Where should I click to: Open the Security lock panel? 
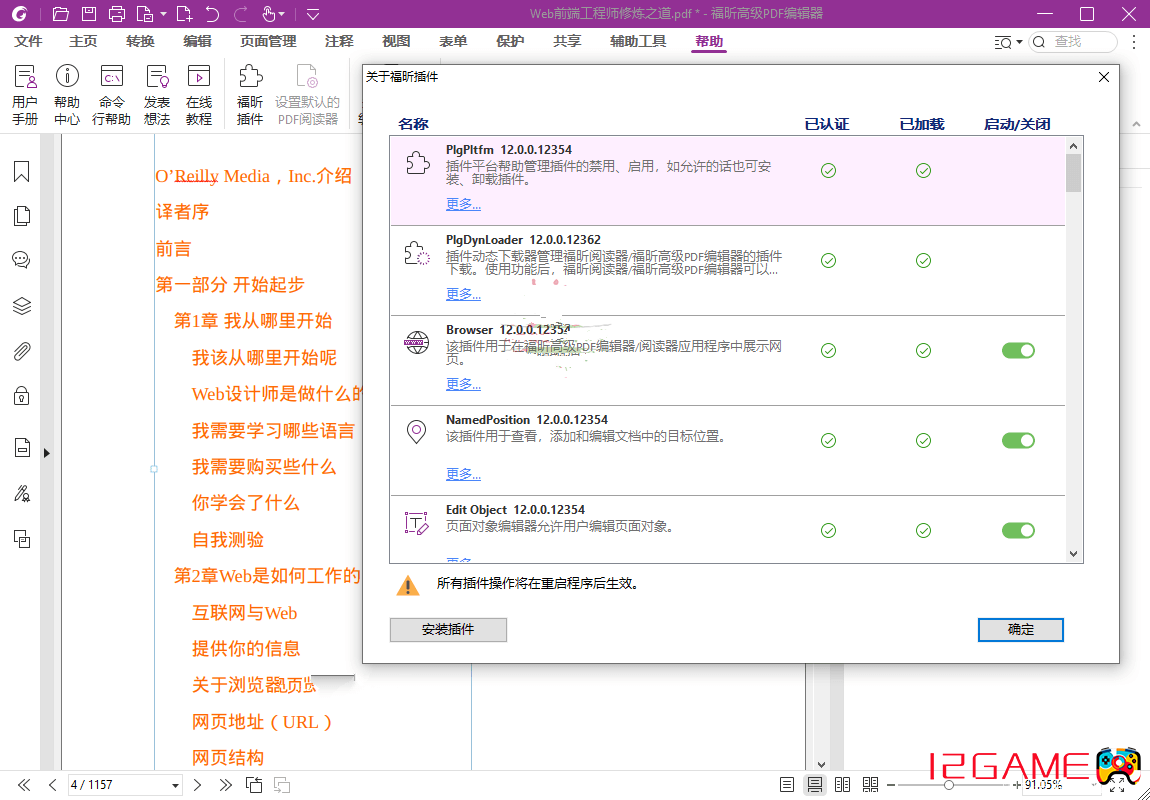point(22,397)
